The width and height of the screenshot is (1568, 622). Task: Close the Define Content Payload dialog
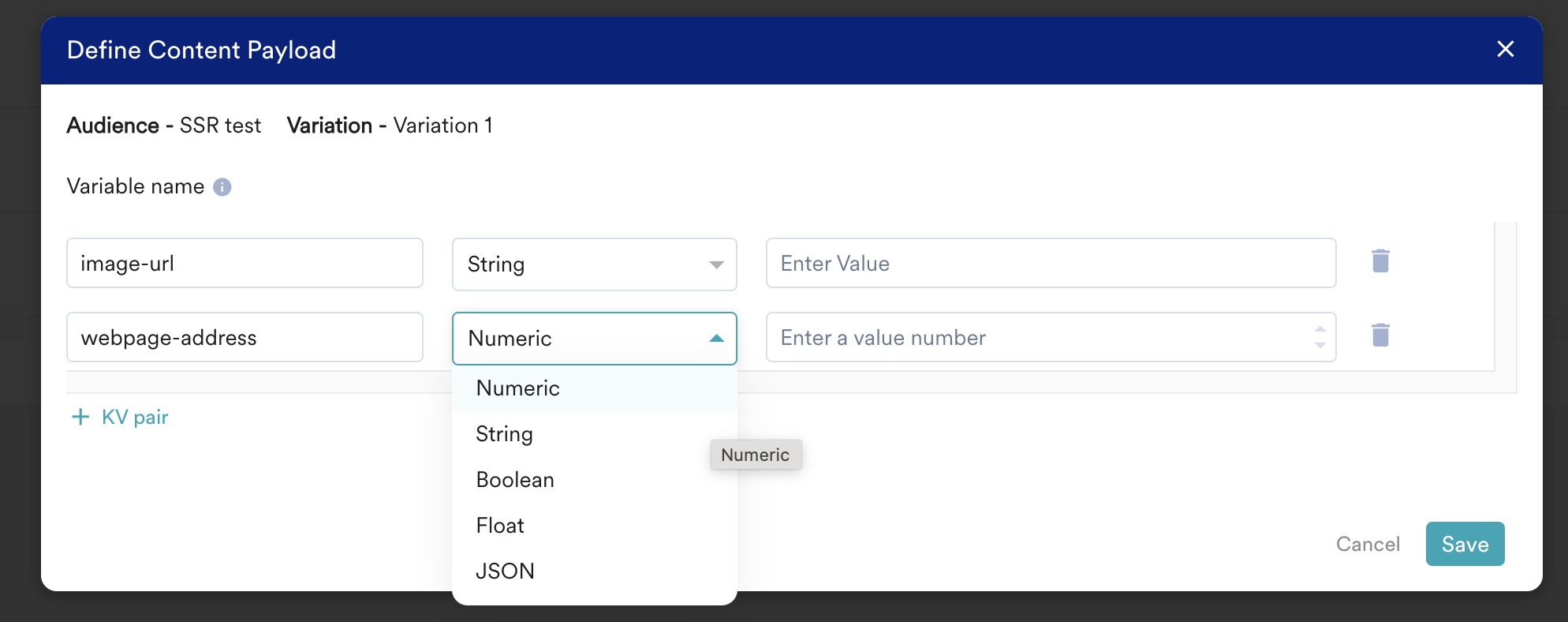(x=1505, y=50)
